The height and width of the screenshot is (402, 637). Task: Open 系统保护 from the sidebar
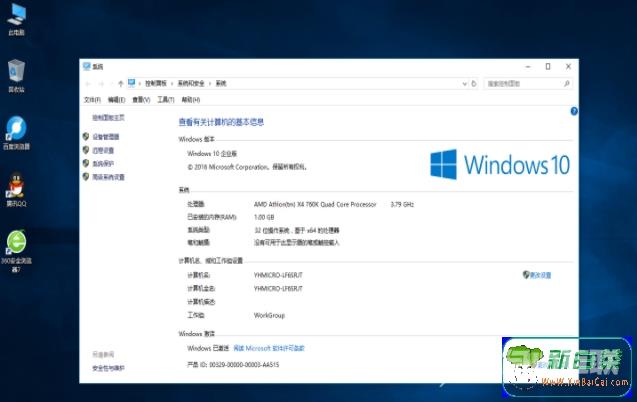103,164
